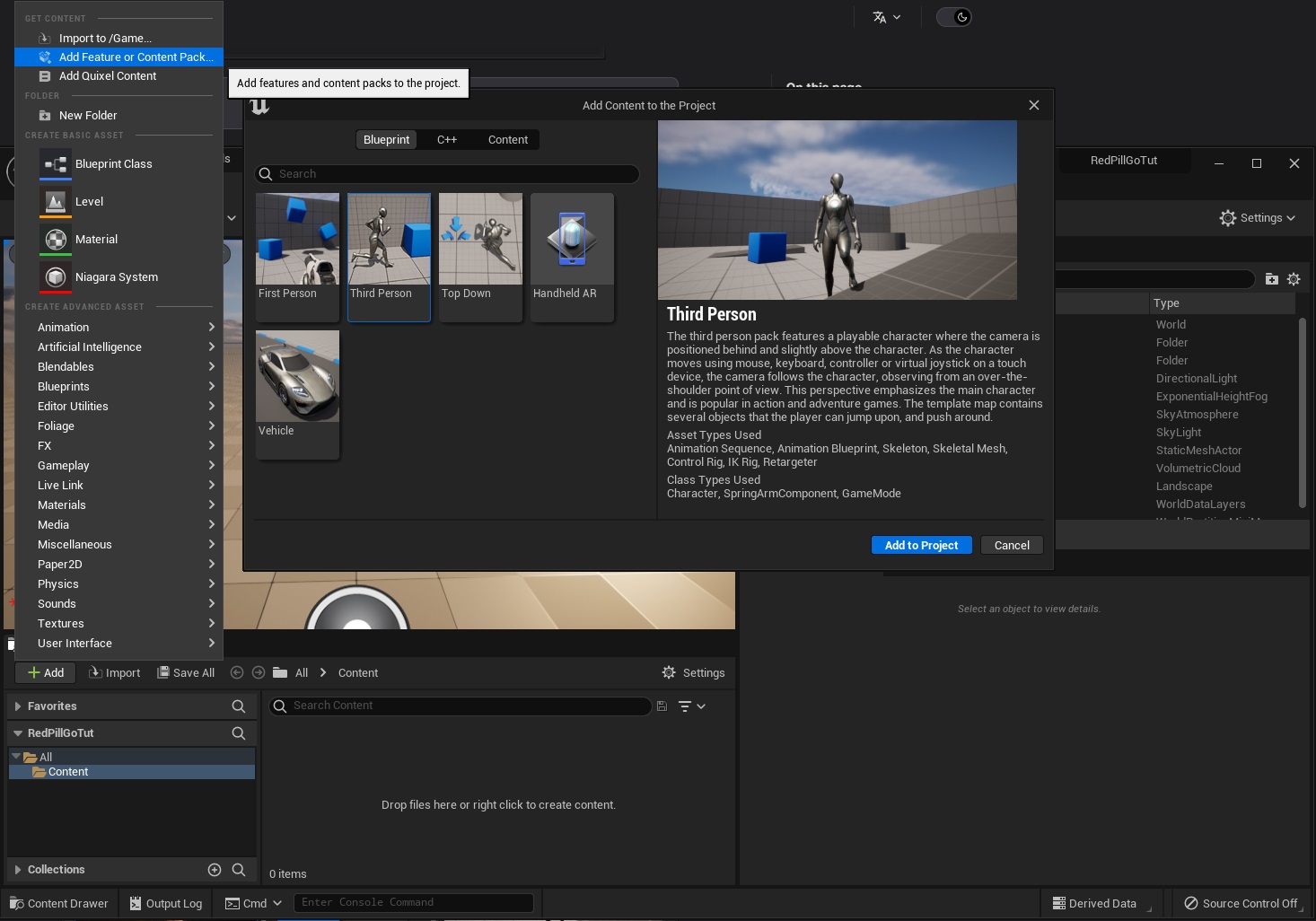
Task: Click the add collection plus icon
Action: (215, 870)
